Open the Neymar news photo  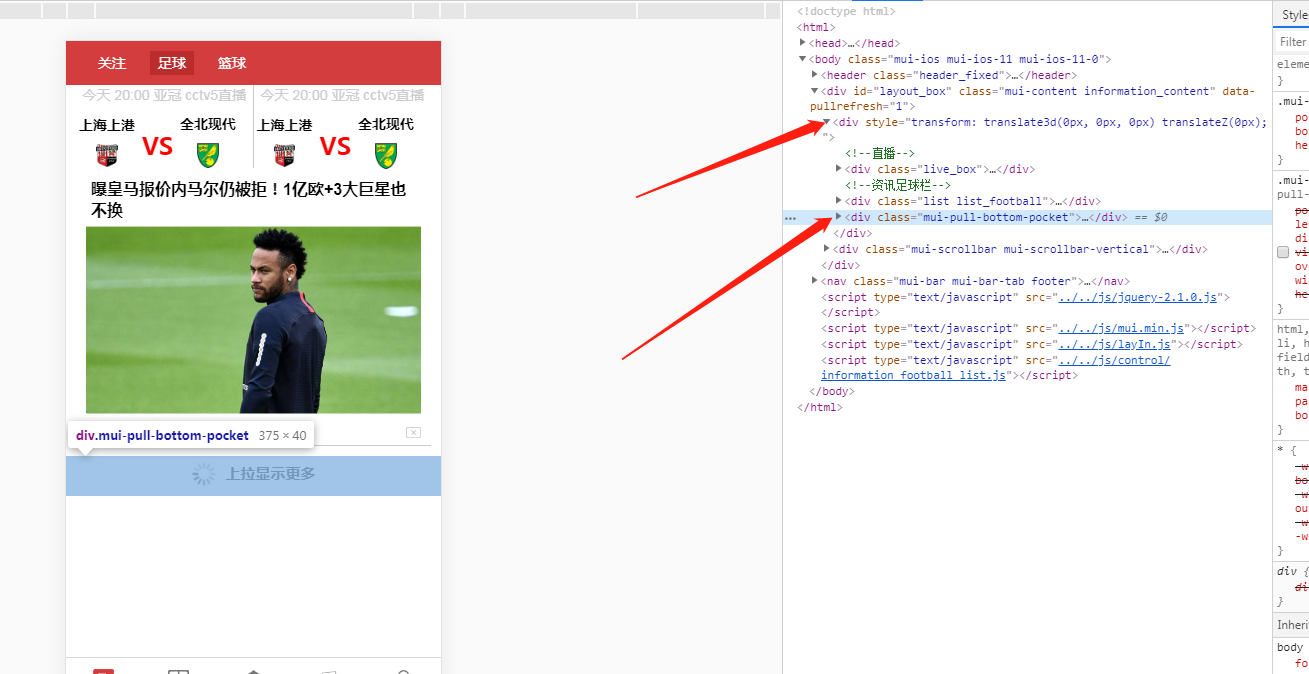[x=253, y=320]
